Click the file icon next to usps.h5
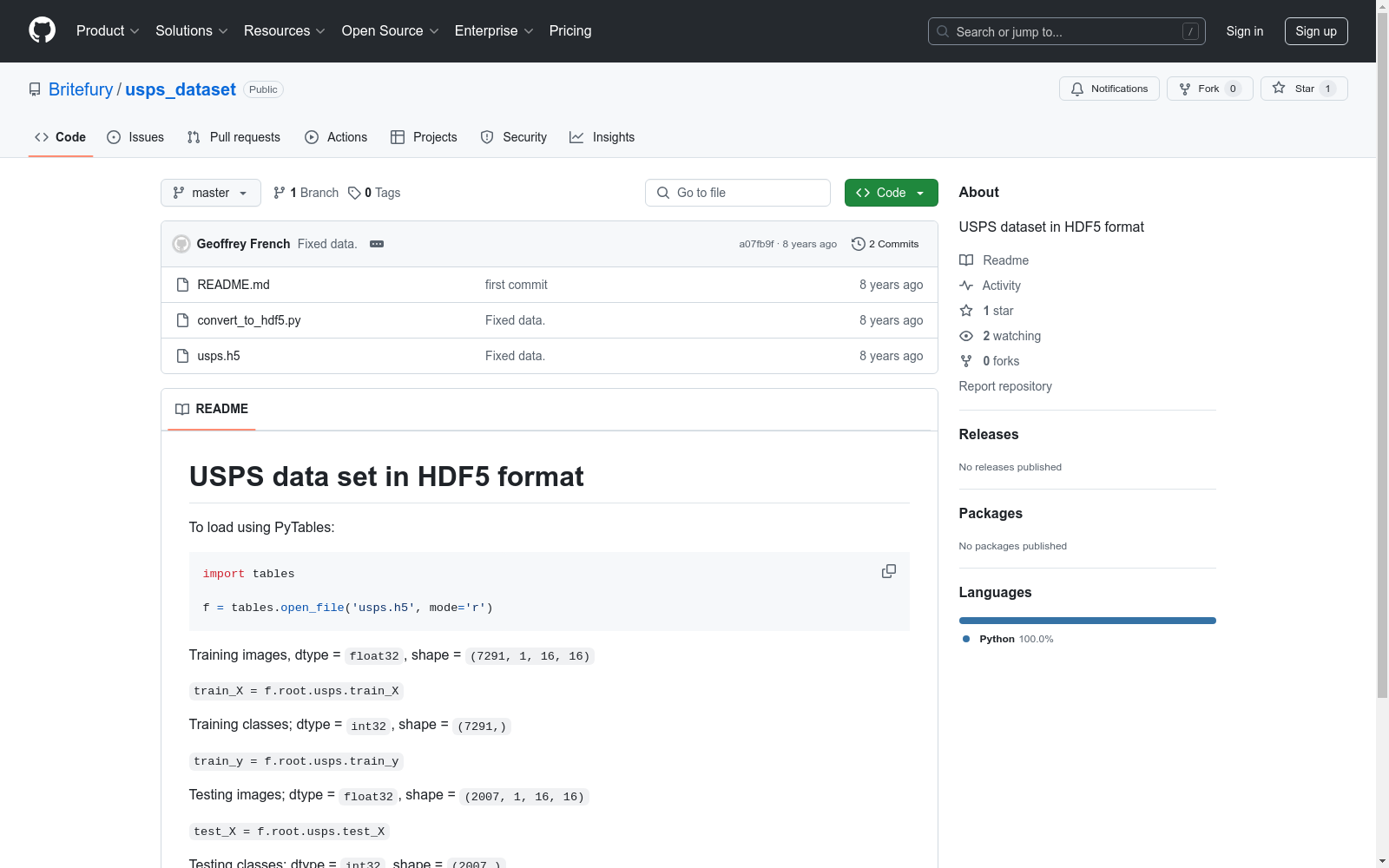The height and width of the screenshot is (868, 1389). pyautogui.click(x=182, y=356)
